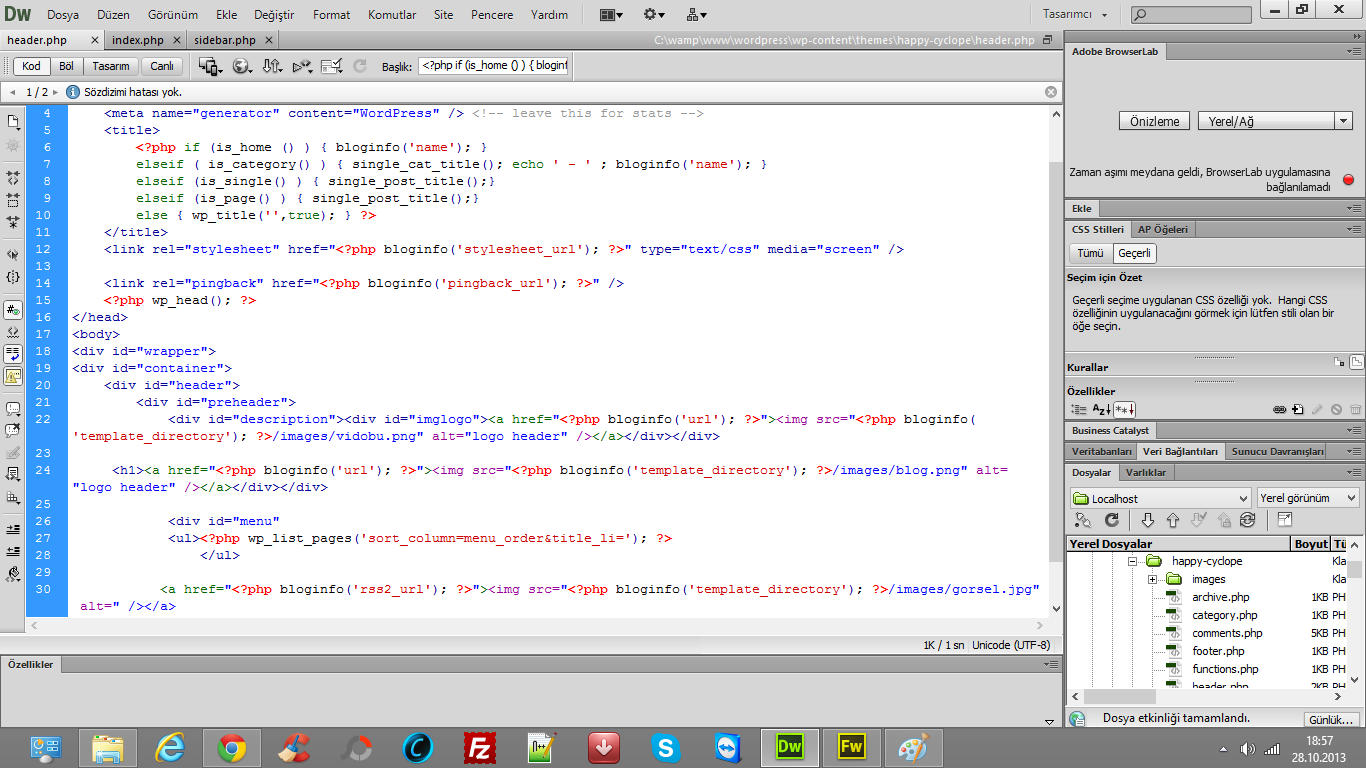Click the Format Source Code icon
The height and width of the screenshot is (768, 1366).
(13, 574)
